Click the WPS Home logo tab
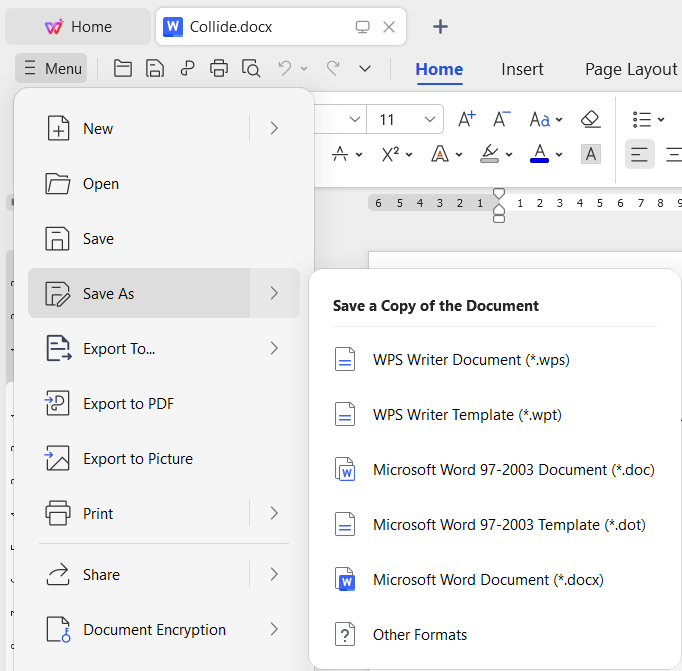 (x=78, y=27)
